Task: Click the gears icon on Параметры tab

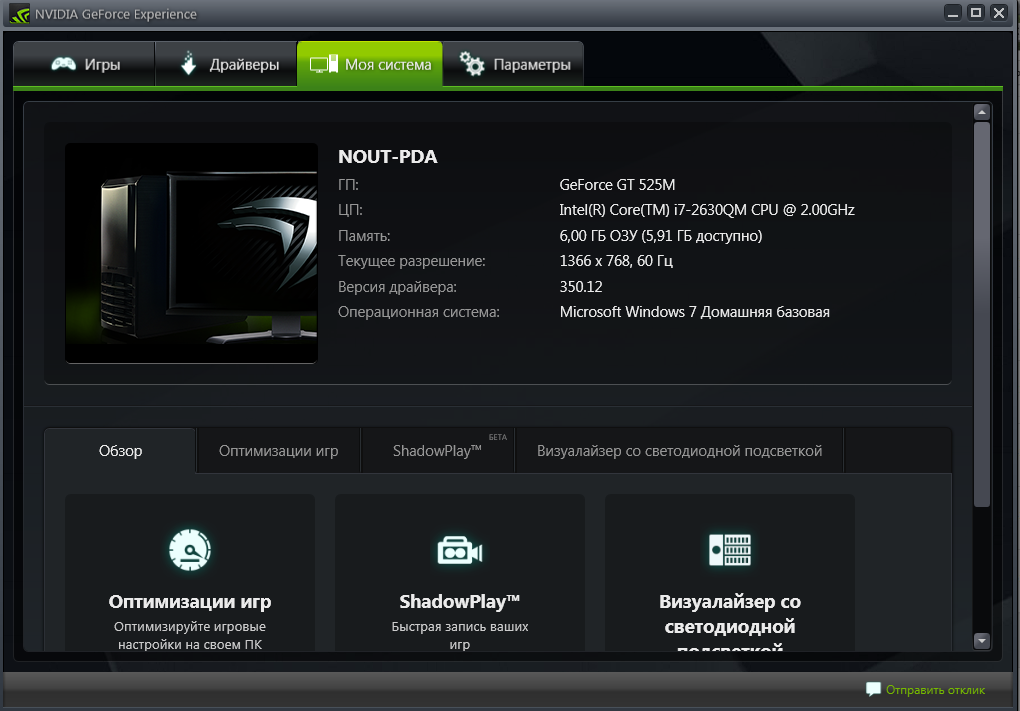Action: (x=472, y=64)
